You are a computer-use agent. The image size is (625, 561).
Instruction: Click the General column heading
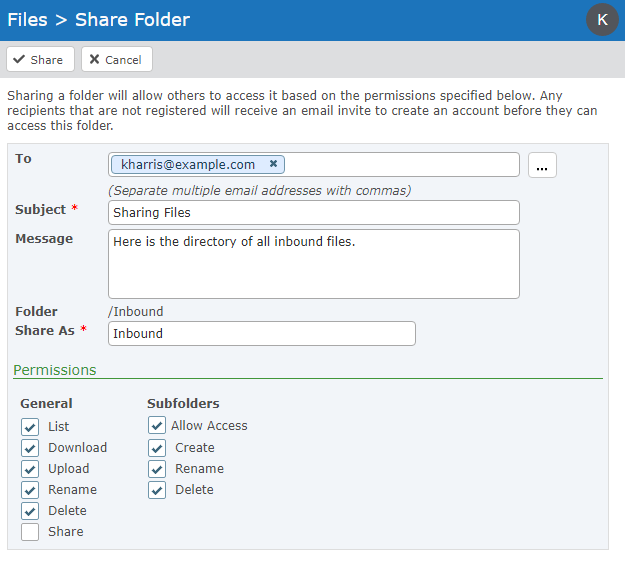(46, 404)
